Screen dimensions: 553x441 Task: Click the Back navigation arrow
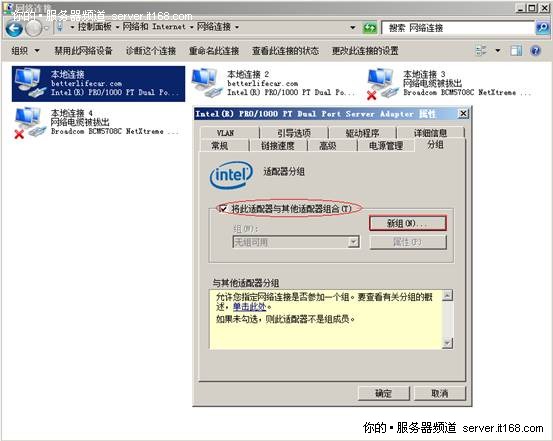point(14,28)
